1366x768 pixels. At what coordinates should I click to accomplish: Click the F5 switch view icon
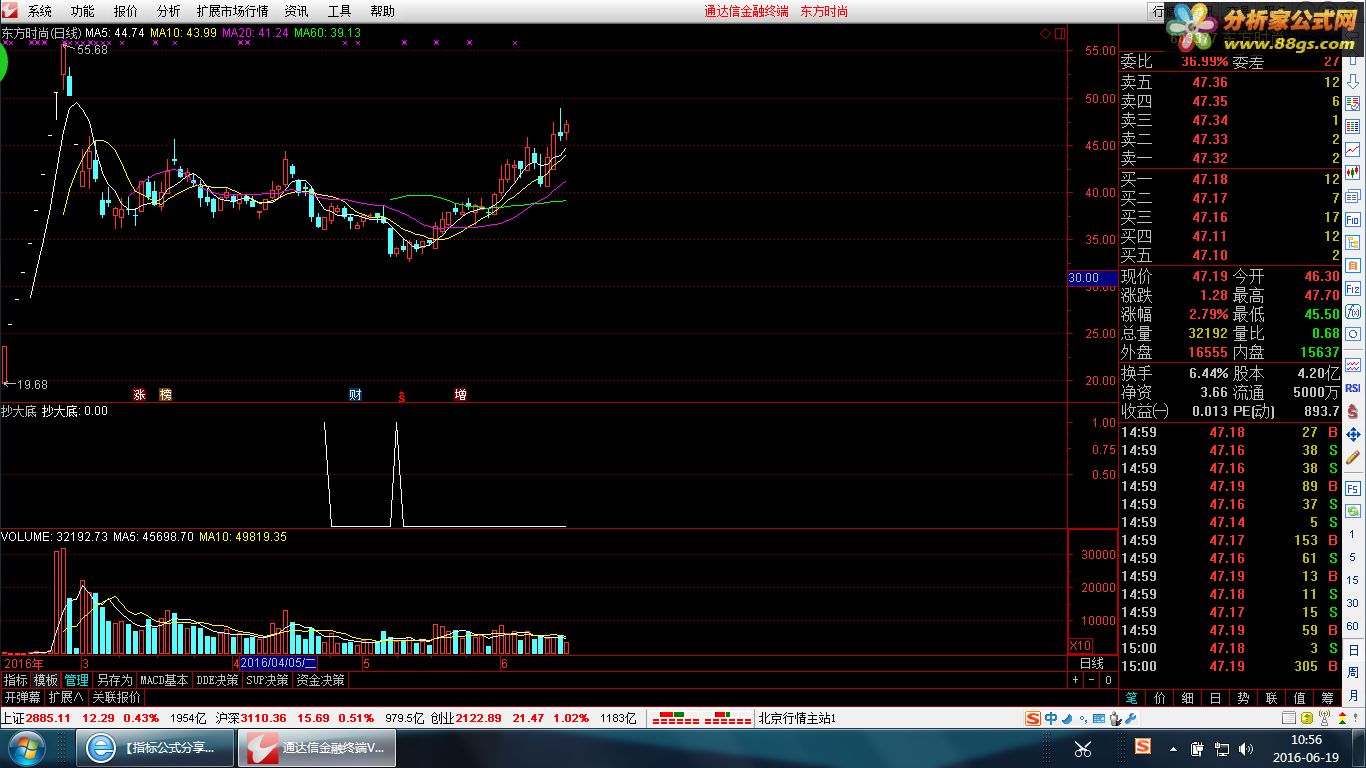[1352, 489]
